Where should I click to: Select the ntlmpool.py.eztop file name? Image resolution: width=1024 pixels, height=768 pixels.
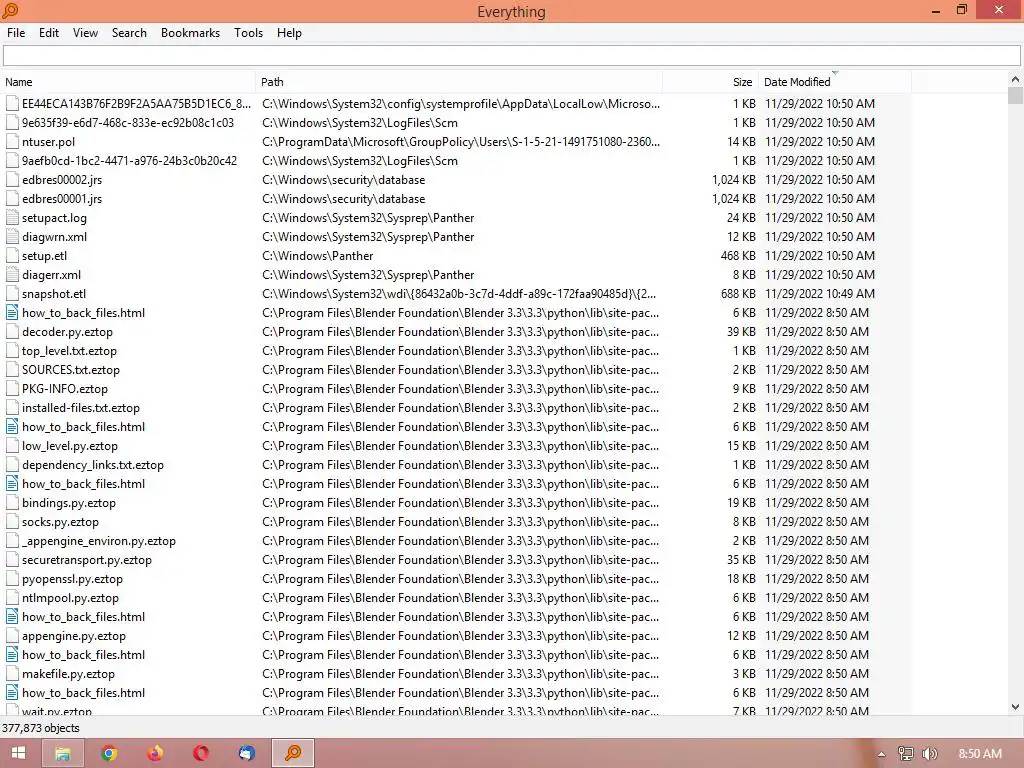tap(71, 598)
